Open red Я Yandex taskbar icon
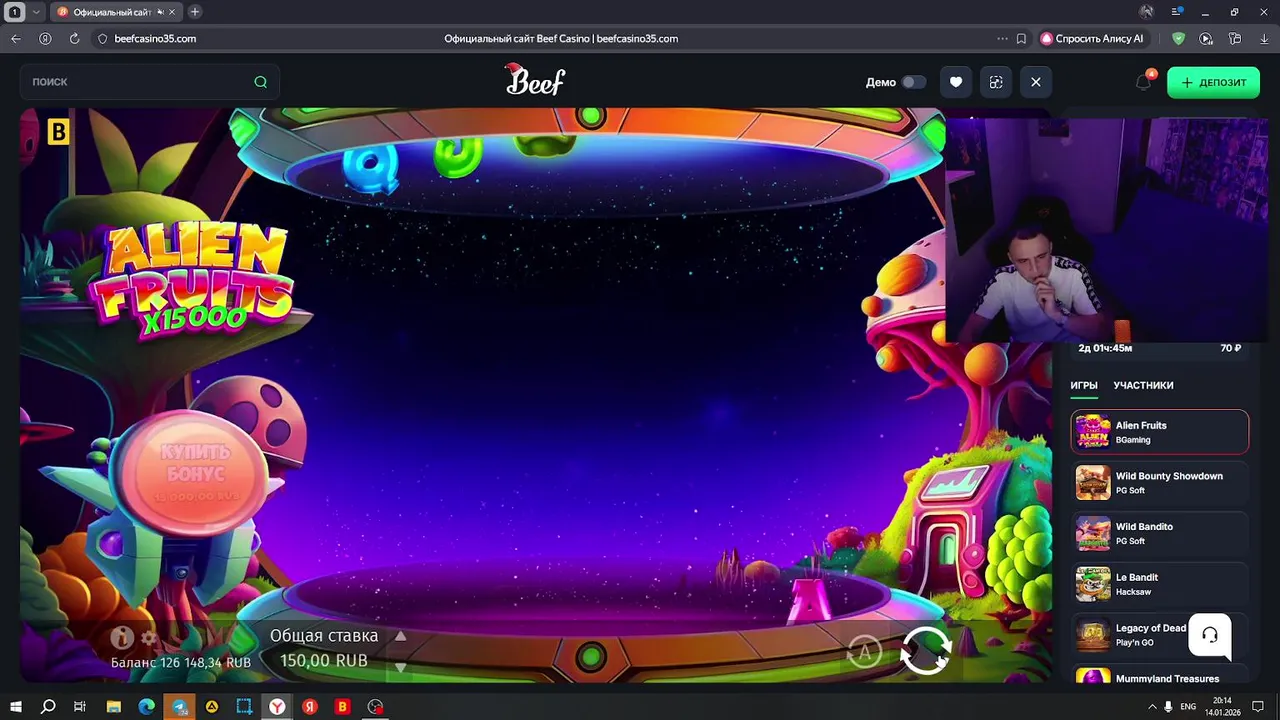Screen dimensions: 1280x720 (x=310, y=707)
